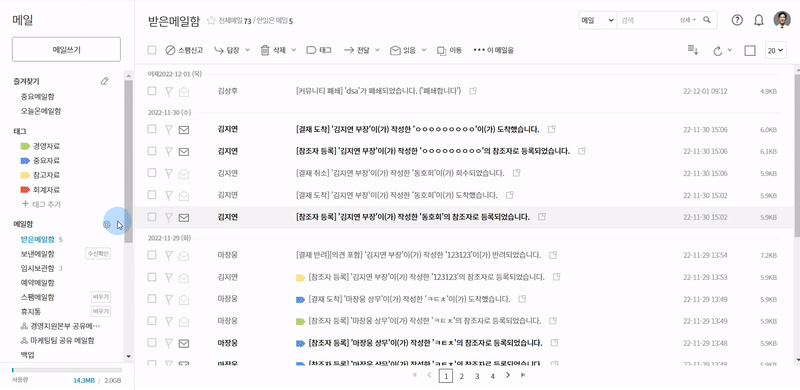Open the notifications bell icon

[759, 20]
